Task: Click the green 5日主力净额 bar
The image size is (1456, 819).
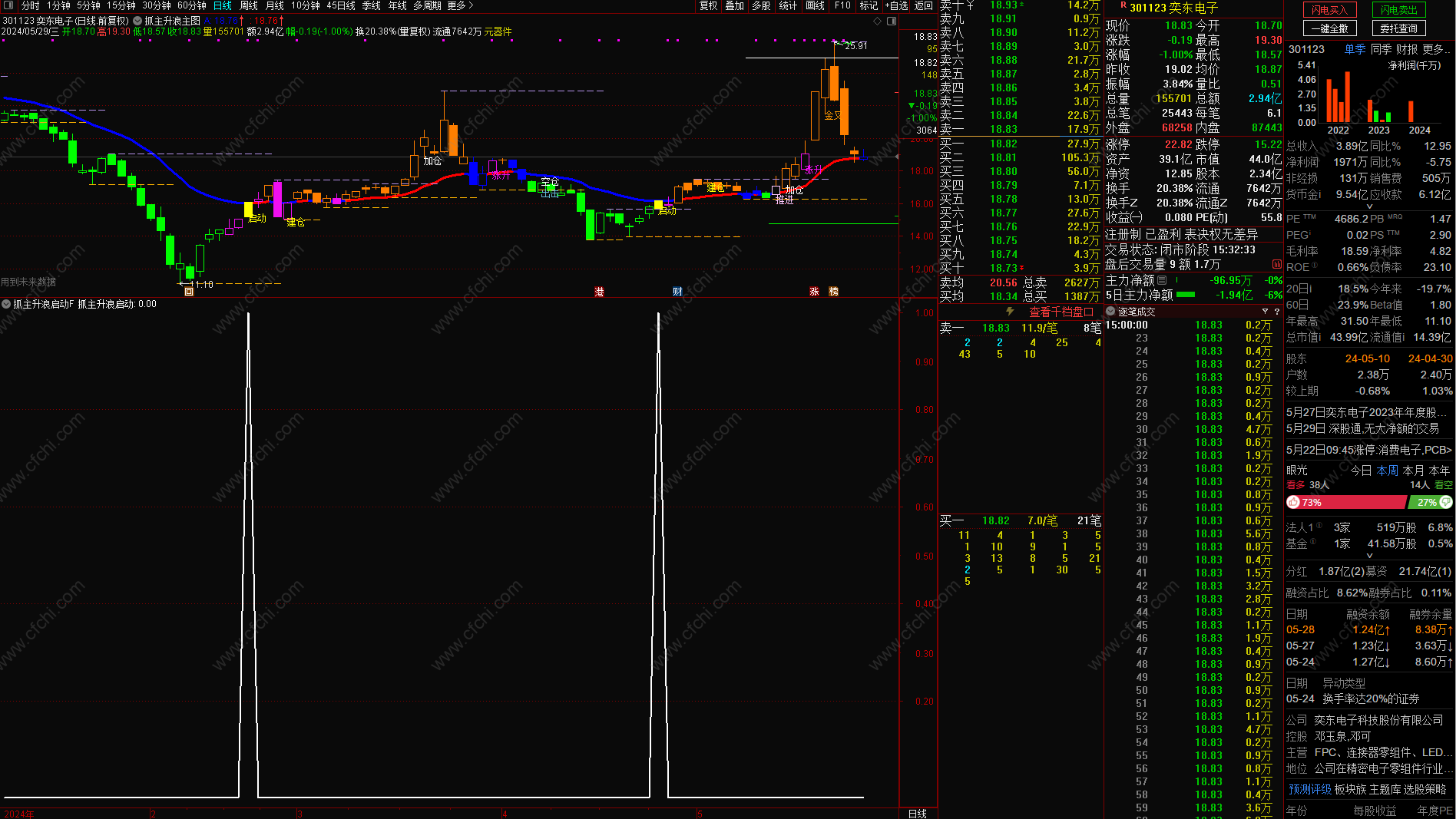Action: 1186,294
